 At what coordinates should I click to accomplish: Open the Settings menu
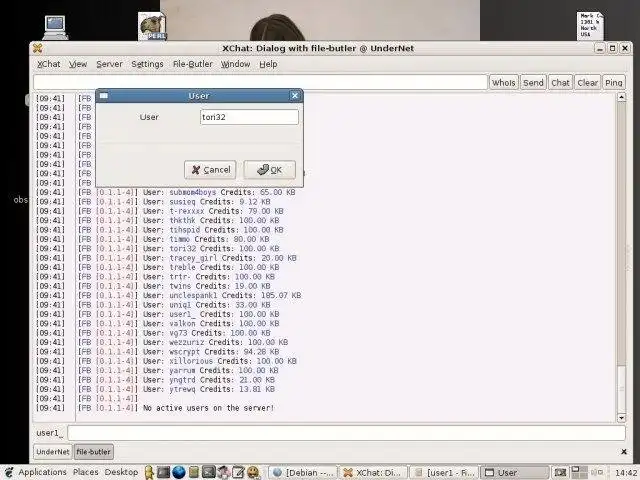coord(147,64)
